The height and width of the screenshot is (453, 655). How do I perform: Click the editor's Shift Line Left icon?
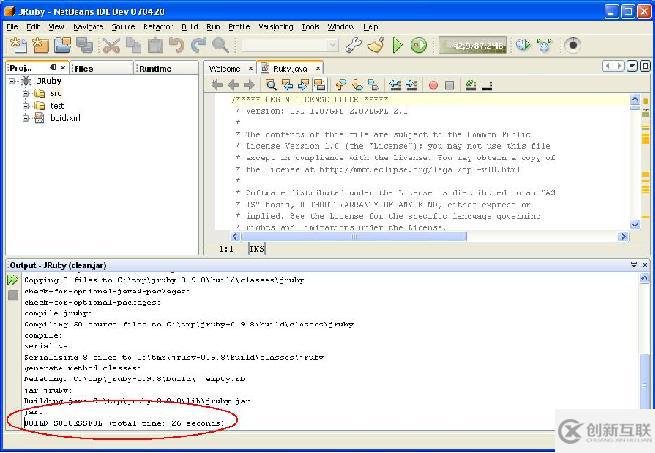click(395, 85)
